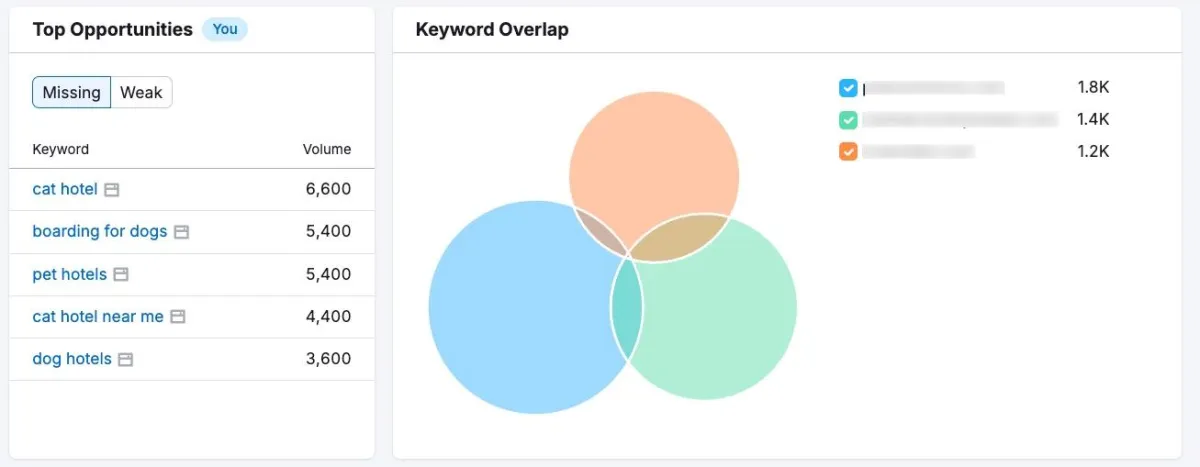Toggle the blue domain checkbox
Screen dimensions: 1200x467
point(848,88)
